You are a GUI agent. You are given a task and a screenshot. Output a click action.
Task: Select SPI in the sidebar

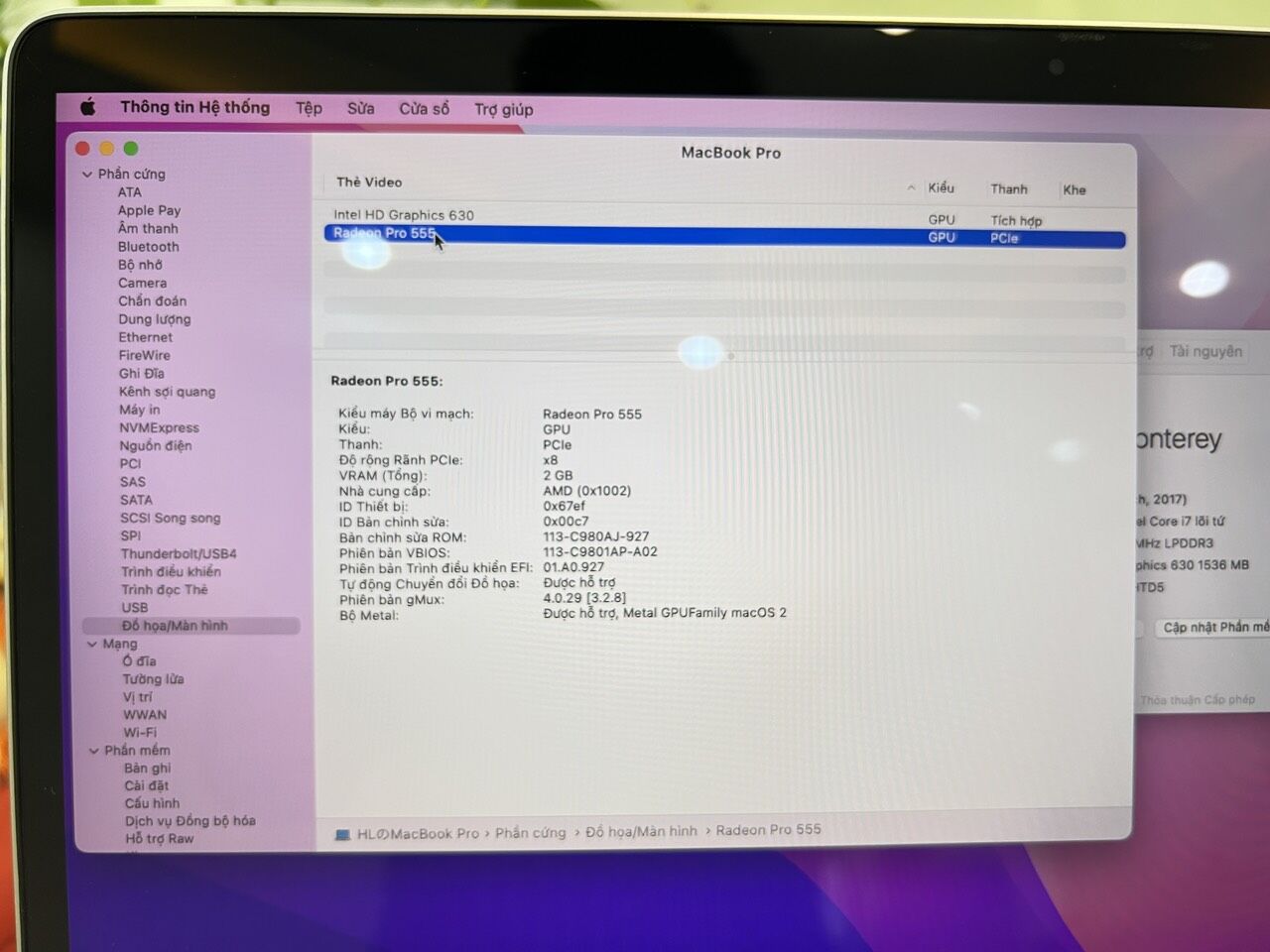tap(131, 535)
